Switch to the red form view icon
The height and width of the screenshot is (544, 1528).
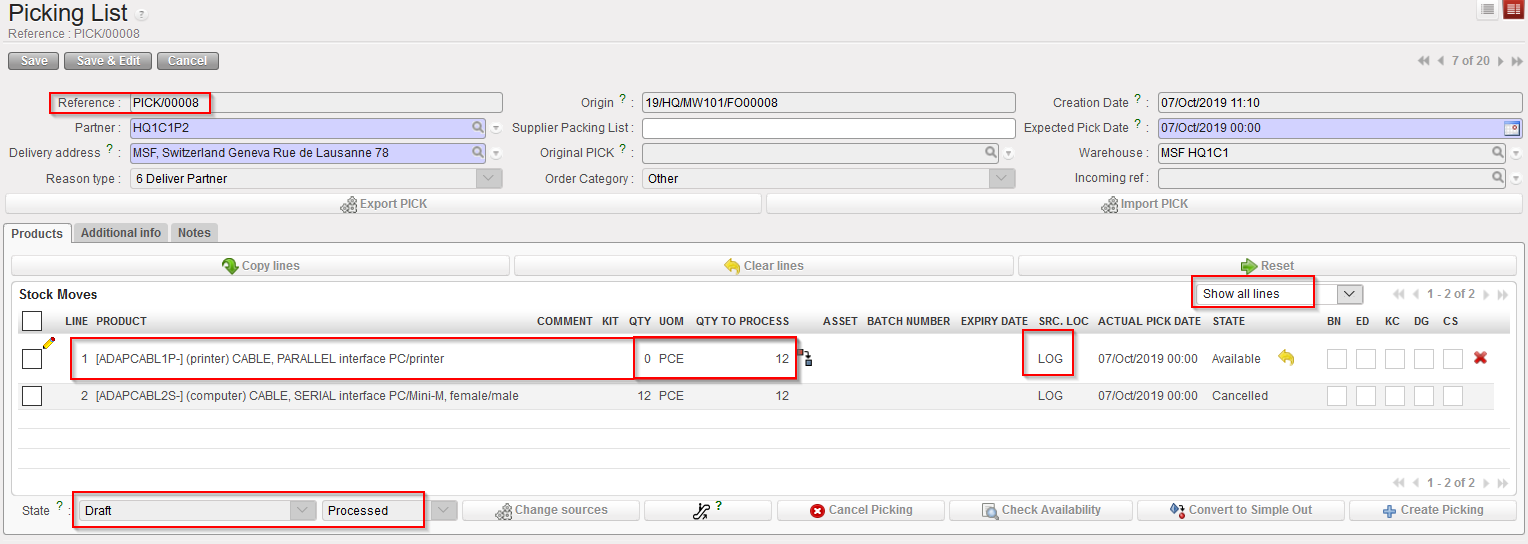click(1513, 9)
